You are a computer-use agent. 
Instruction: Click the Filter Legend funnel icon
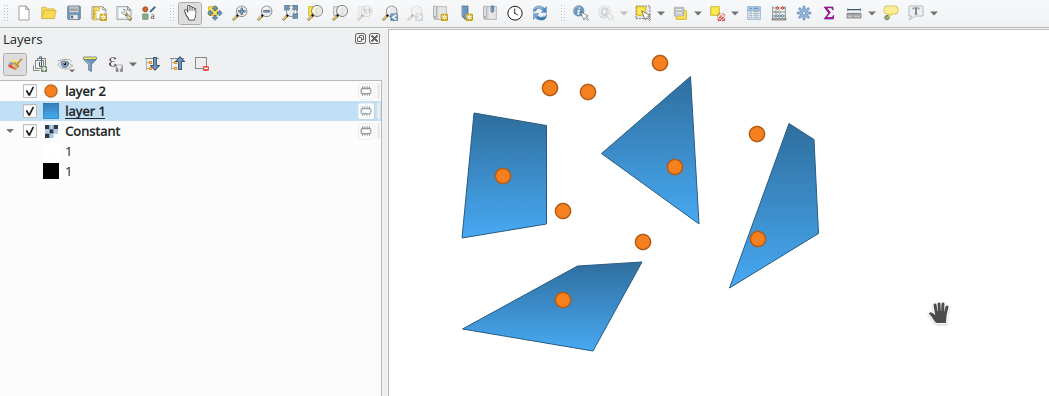pyautogui.click(x=90, y=64)
